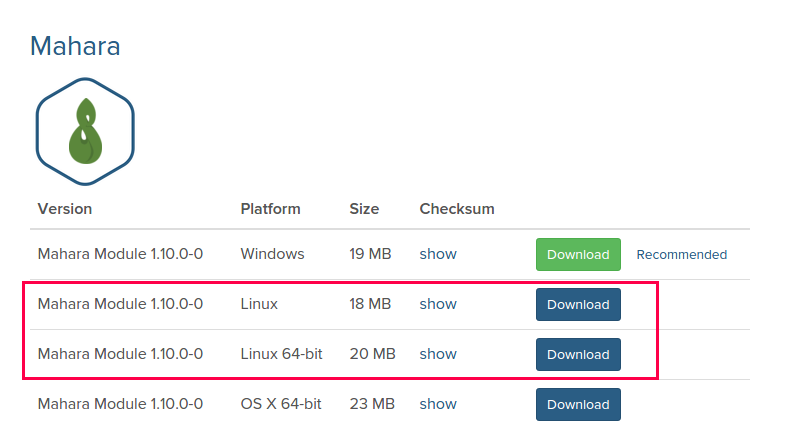This screenshot has width=785, height=446.
Task: Select the Windows row version text
Action: [x=120, y=254]
